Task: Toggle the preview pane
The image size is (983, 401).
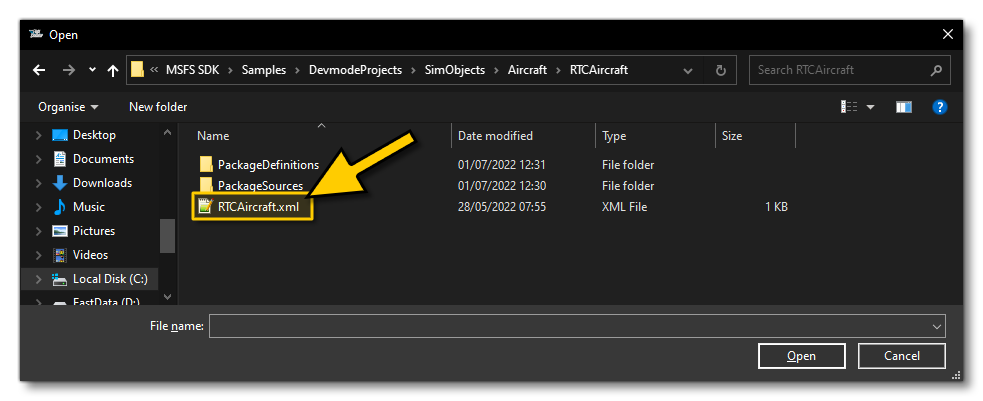Action: (x=903, y=107)
